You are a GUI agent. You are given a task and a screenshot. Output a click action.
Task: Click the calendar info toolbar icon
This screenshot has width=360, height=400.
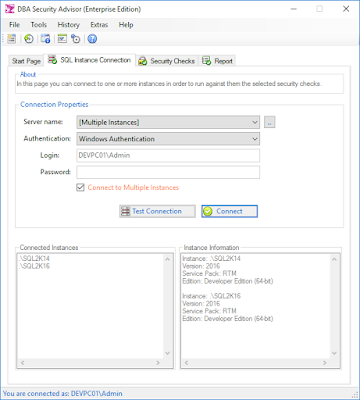point(45,39)
